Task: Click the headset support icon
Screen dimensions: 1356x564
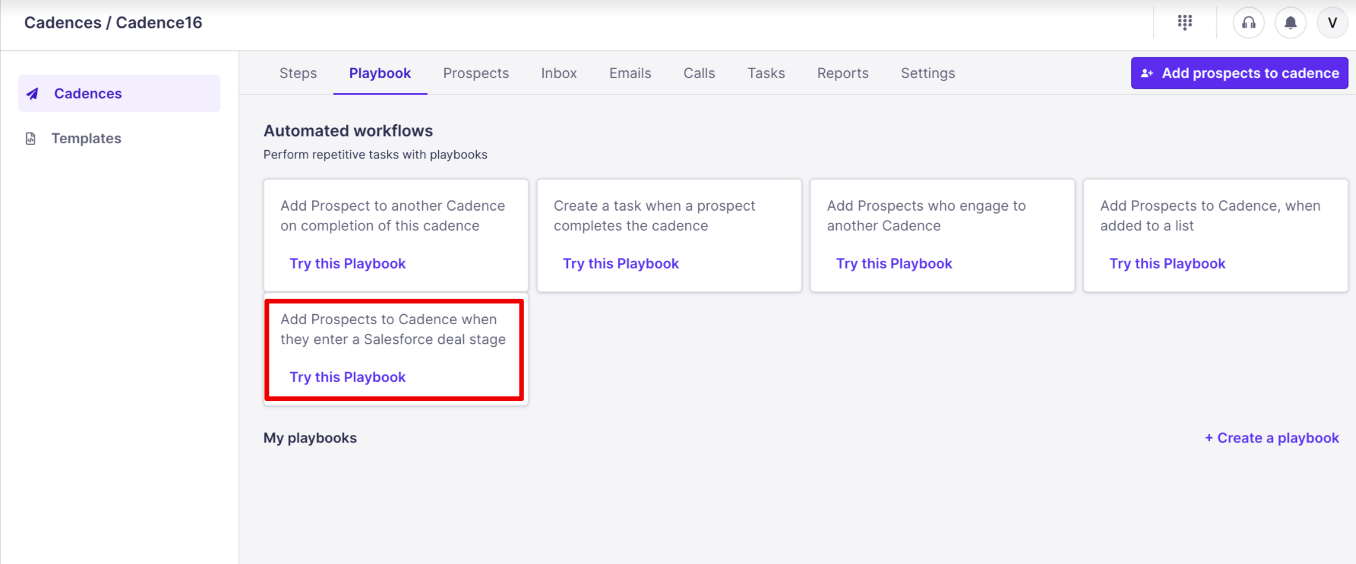Action: coord(1248,23)
